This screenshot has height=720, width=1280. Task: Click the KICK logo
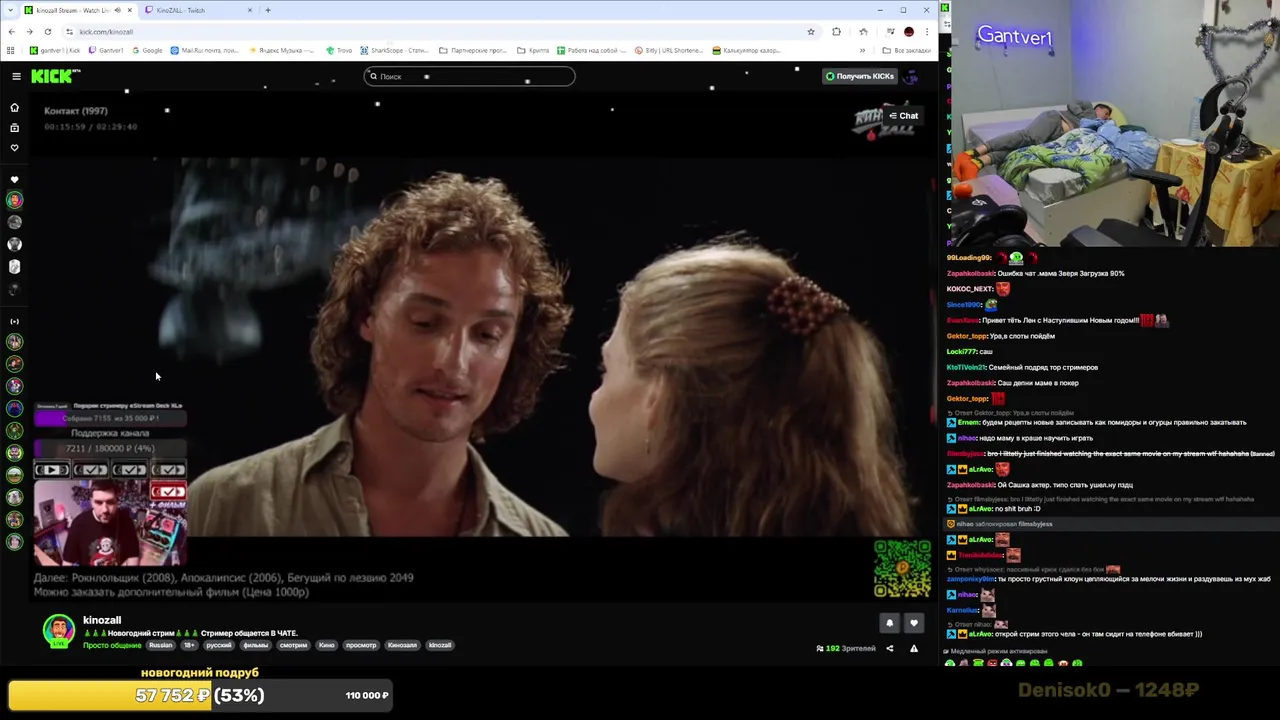54,76
